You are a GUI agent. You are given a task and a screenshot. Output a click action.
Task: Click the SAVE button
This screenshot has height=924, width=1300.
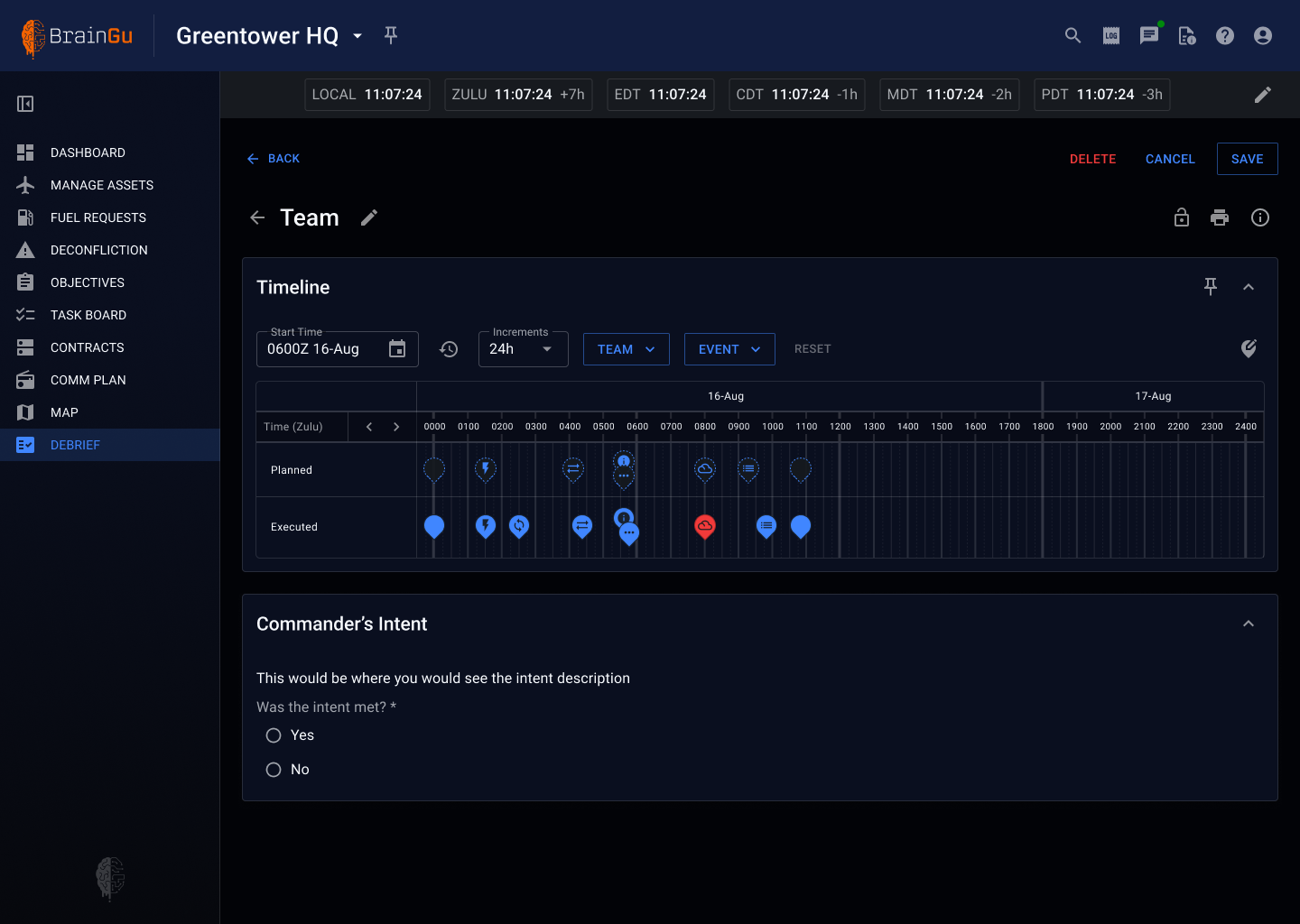click(1247, 159)
